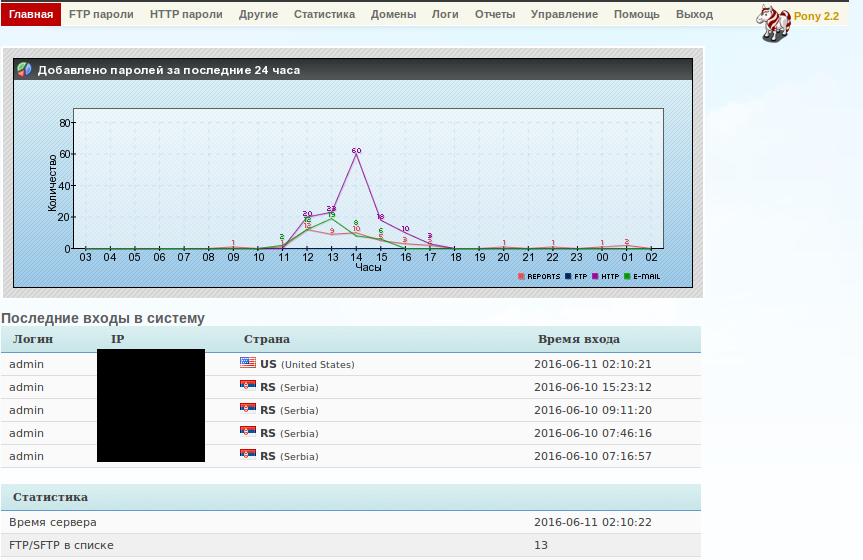Click the Serbia flag at 09:11:20 row

click(x=248, y=409)
